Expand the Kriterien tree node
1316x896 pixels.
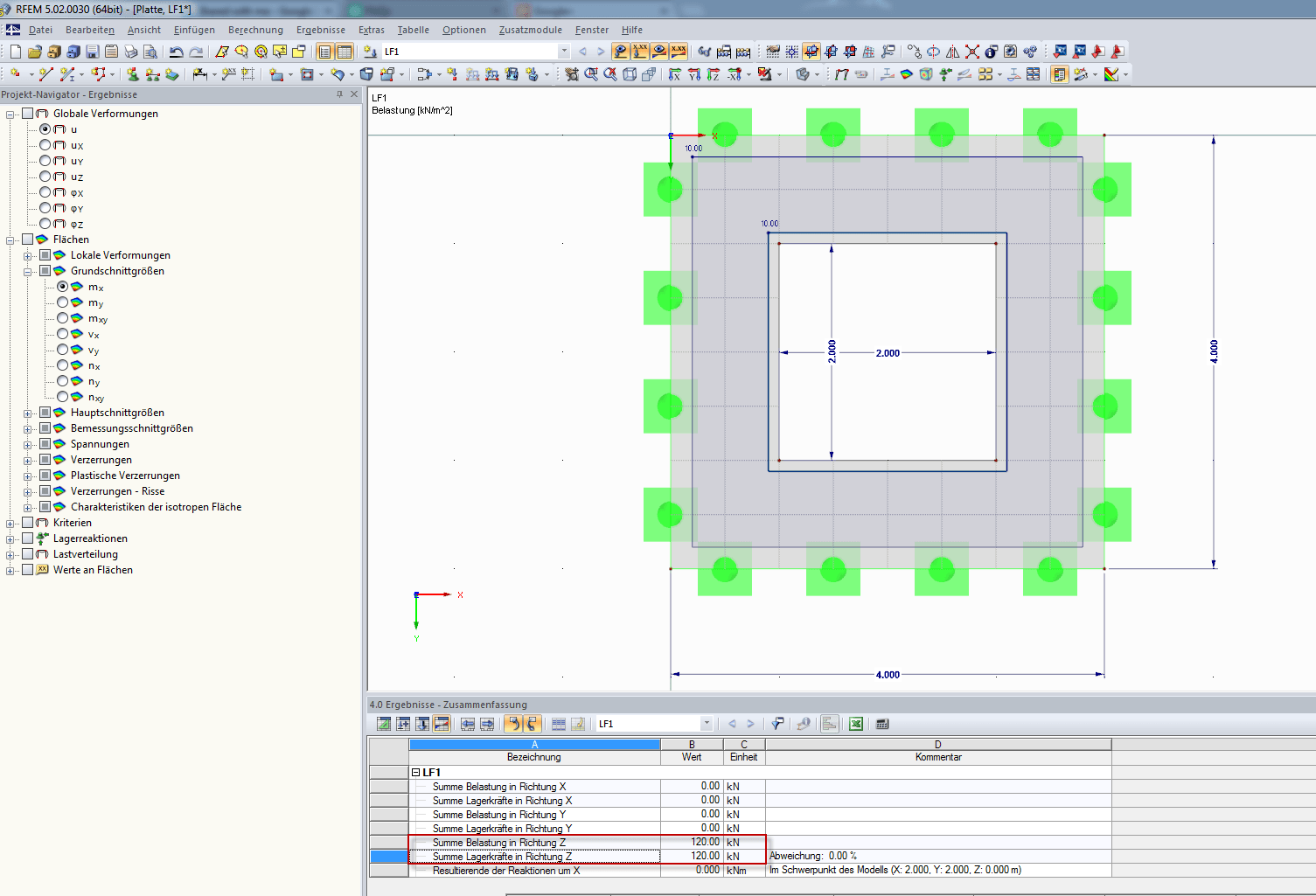coord(10,524)
